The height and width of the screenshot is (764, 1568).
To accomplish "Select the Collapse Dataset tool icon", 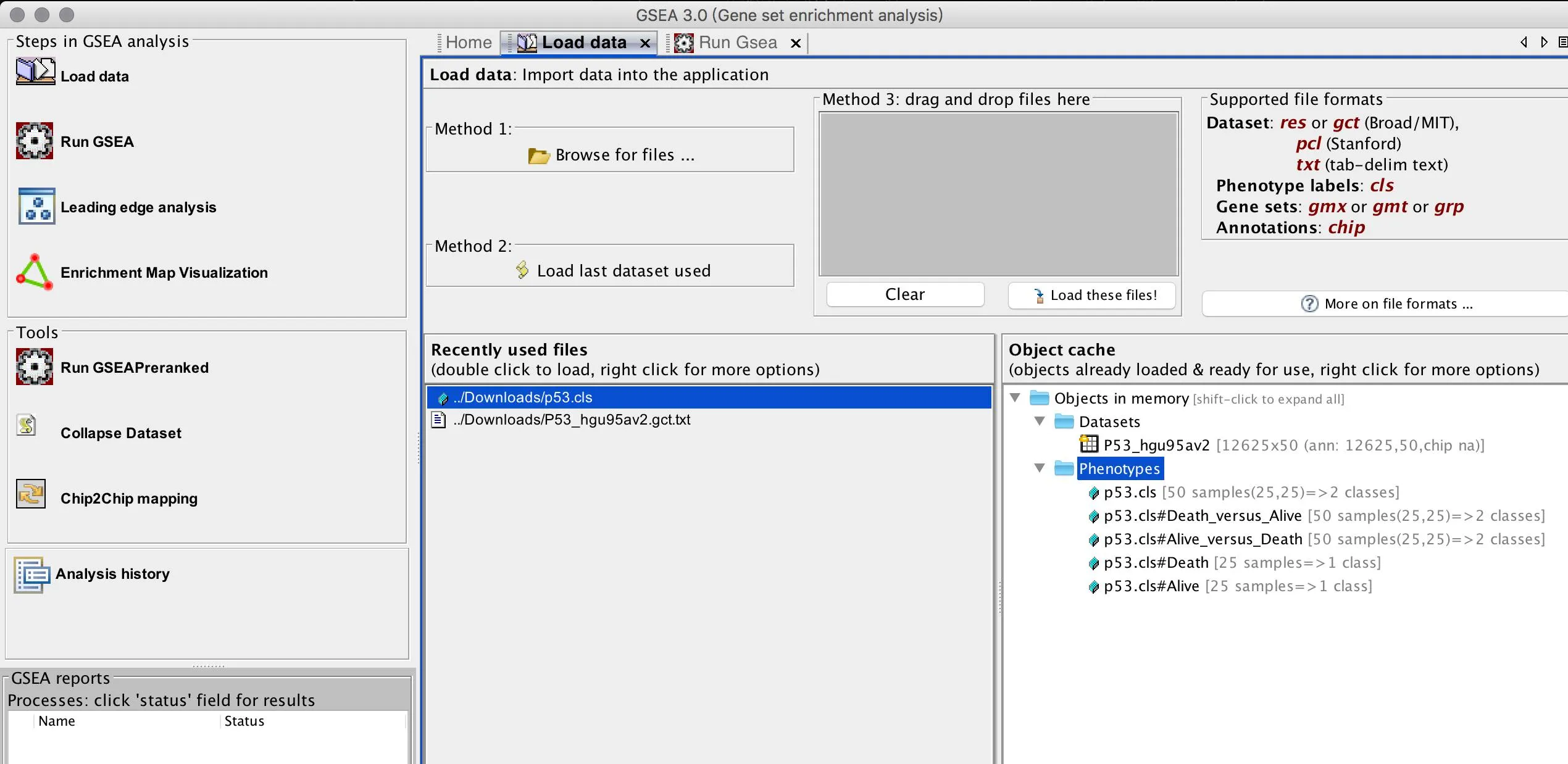I will coord(27,425).
